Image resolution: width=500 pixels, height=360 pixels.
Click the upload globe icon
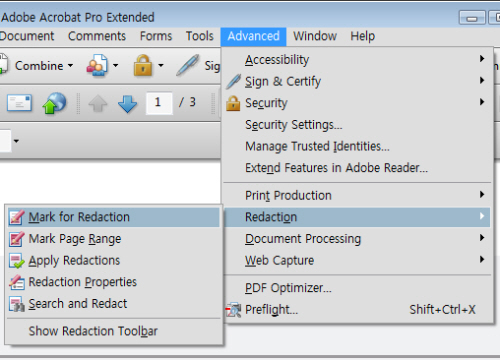pos(54,103)
